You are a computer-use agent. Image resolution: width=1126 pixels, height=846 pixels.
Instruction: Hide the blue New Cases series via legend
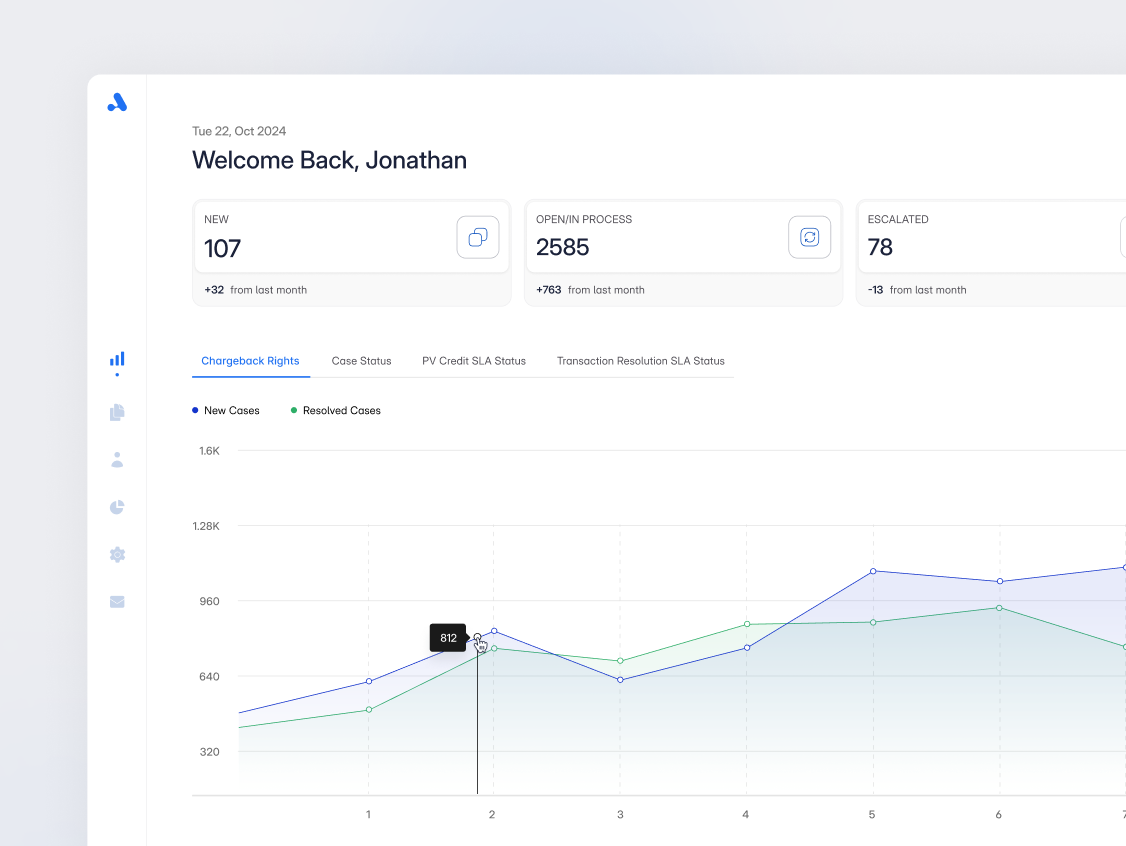[225, 410]
